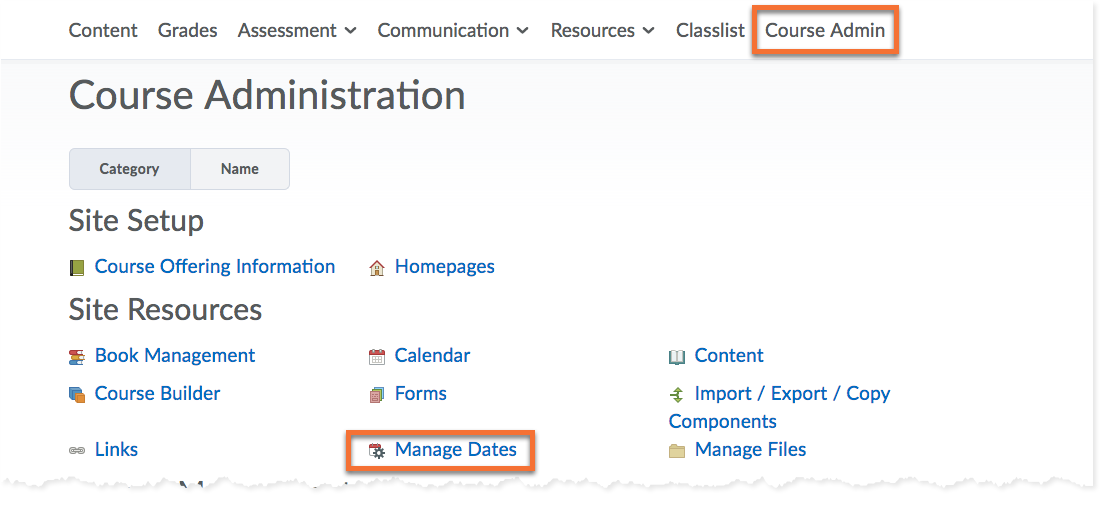Open Course Admin in the navbar
1100x519 pixels.
tap(825, 30)
